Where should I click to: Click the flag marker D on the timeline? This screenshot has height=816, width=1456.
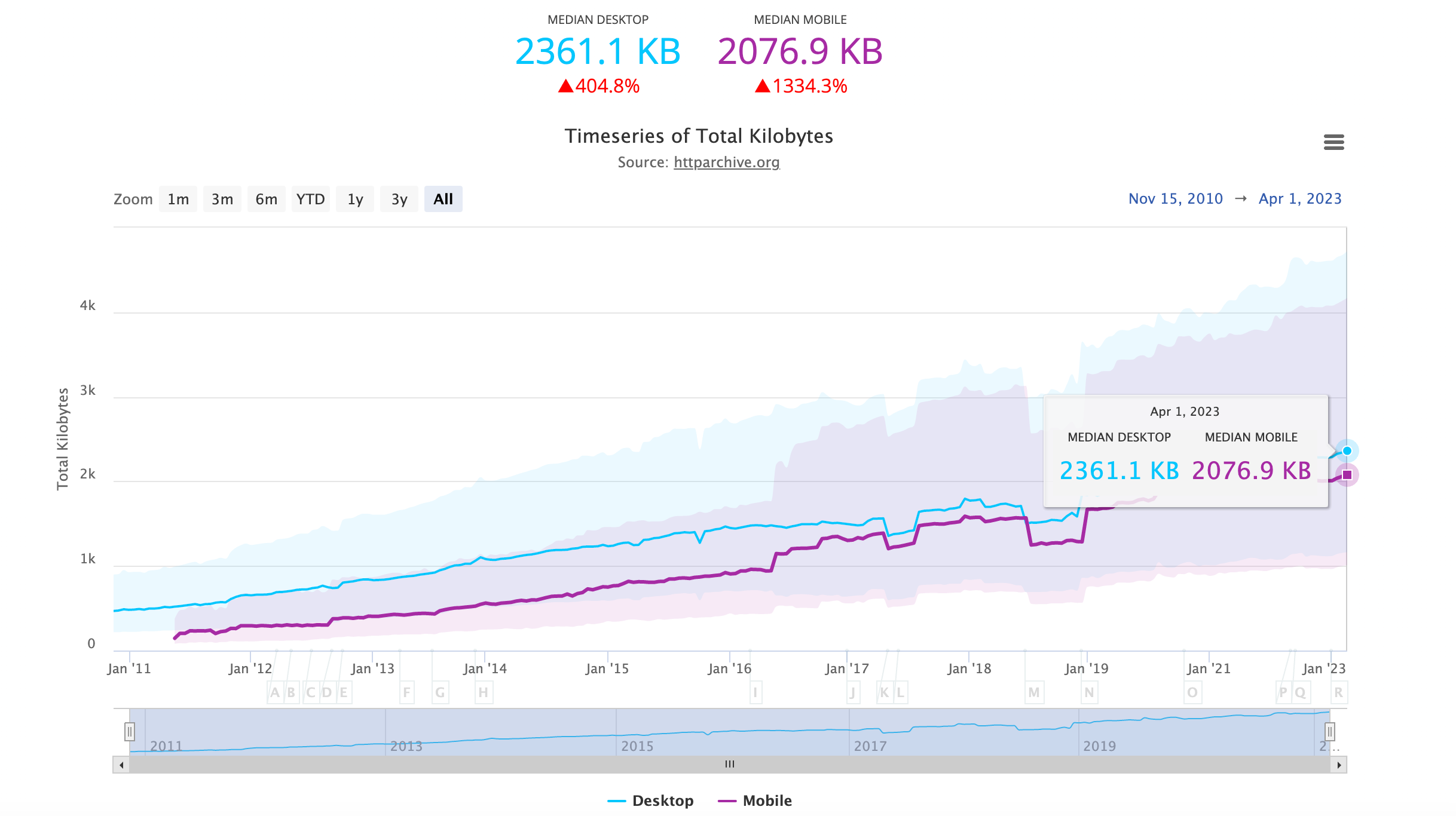327,692
